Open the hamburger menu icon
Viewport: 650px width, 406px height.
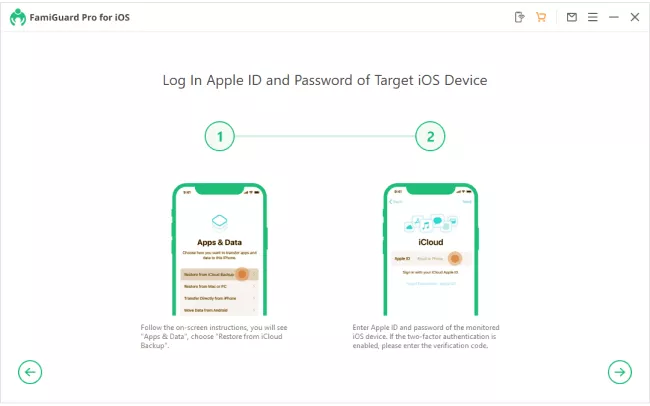593,17
